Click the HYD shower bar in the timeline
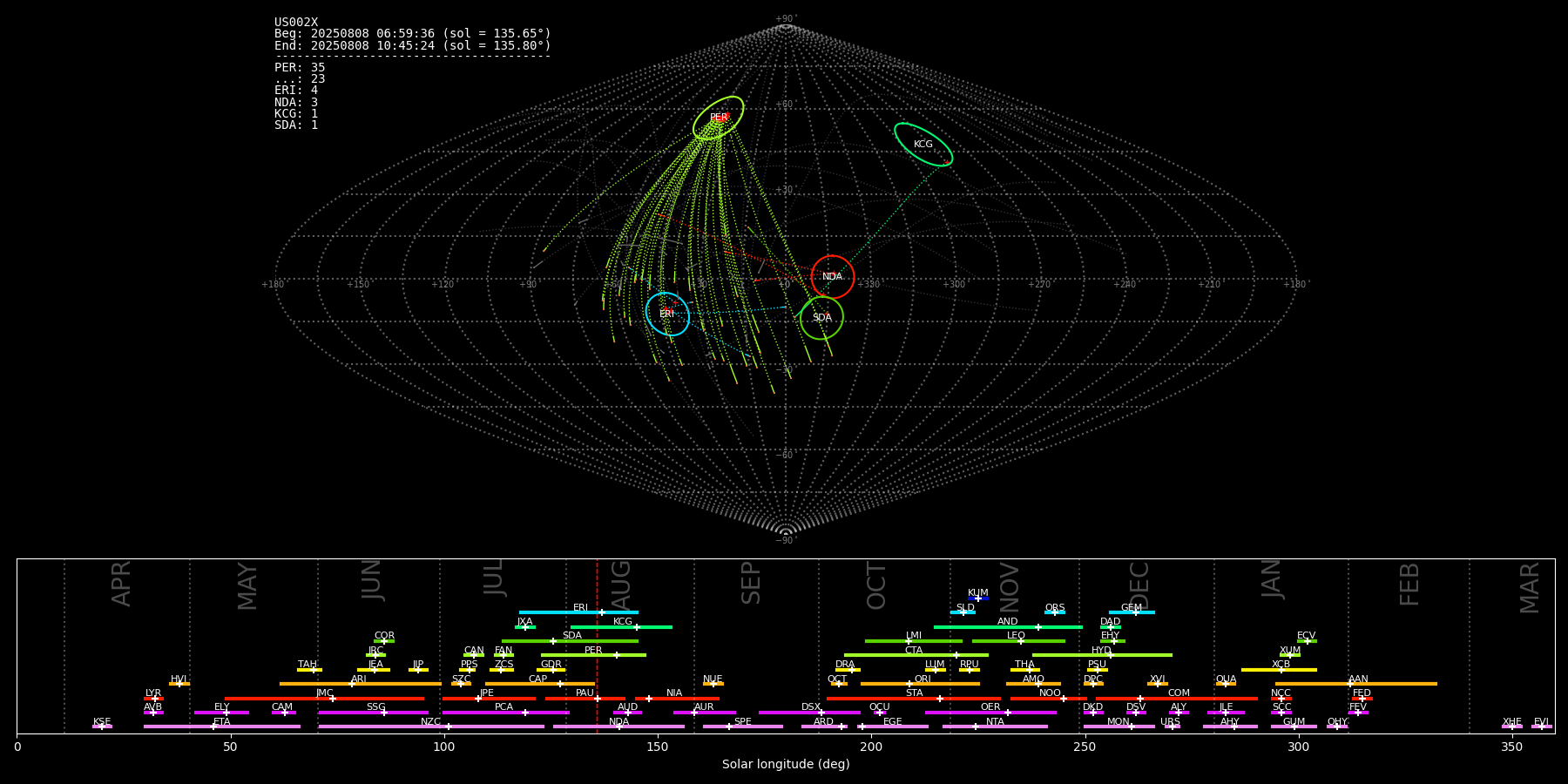The width and height of the screenshot is (1568, 784). (1102, 655)
